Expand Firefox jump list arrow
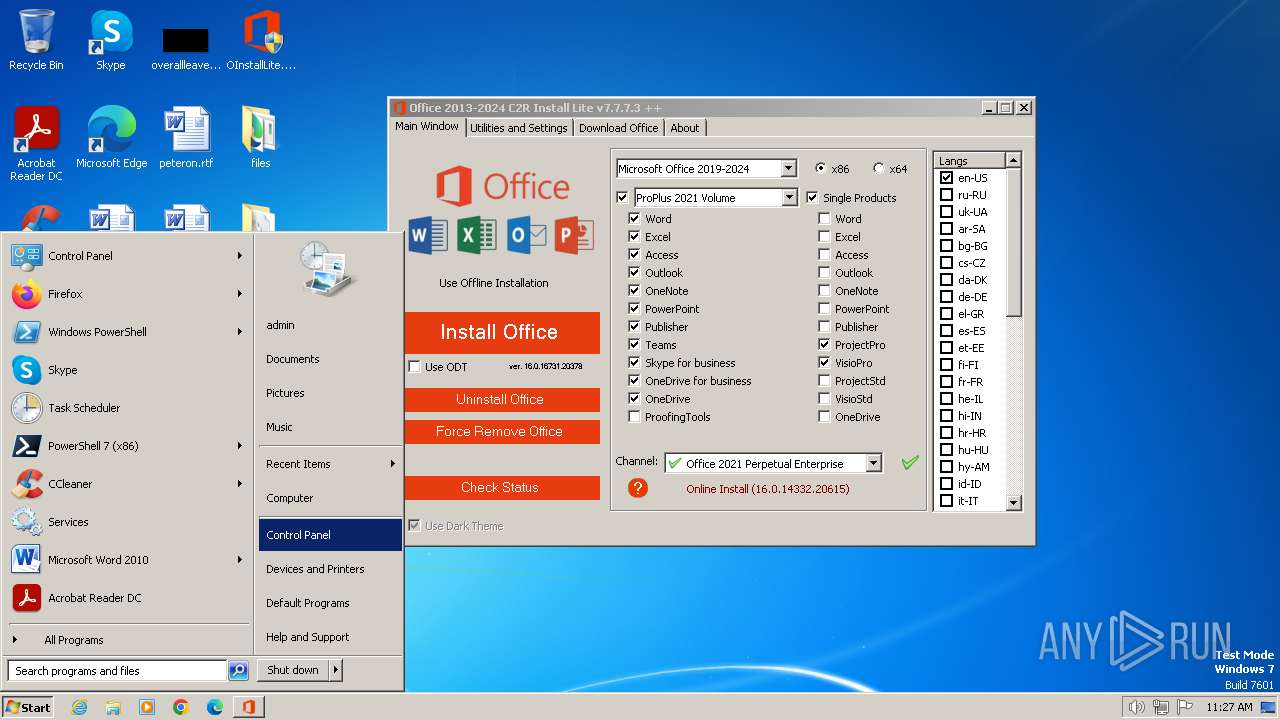Viewport: 1280px width, 720px height. [x=240, y=294]
